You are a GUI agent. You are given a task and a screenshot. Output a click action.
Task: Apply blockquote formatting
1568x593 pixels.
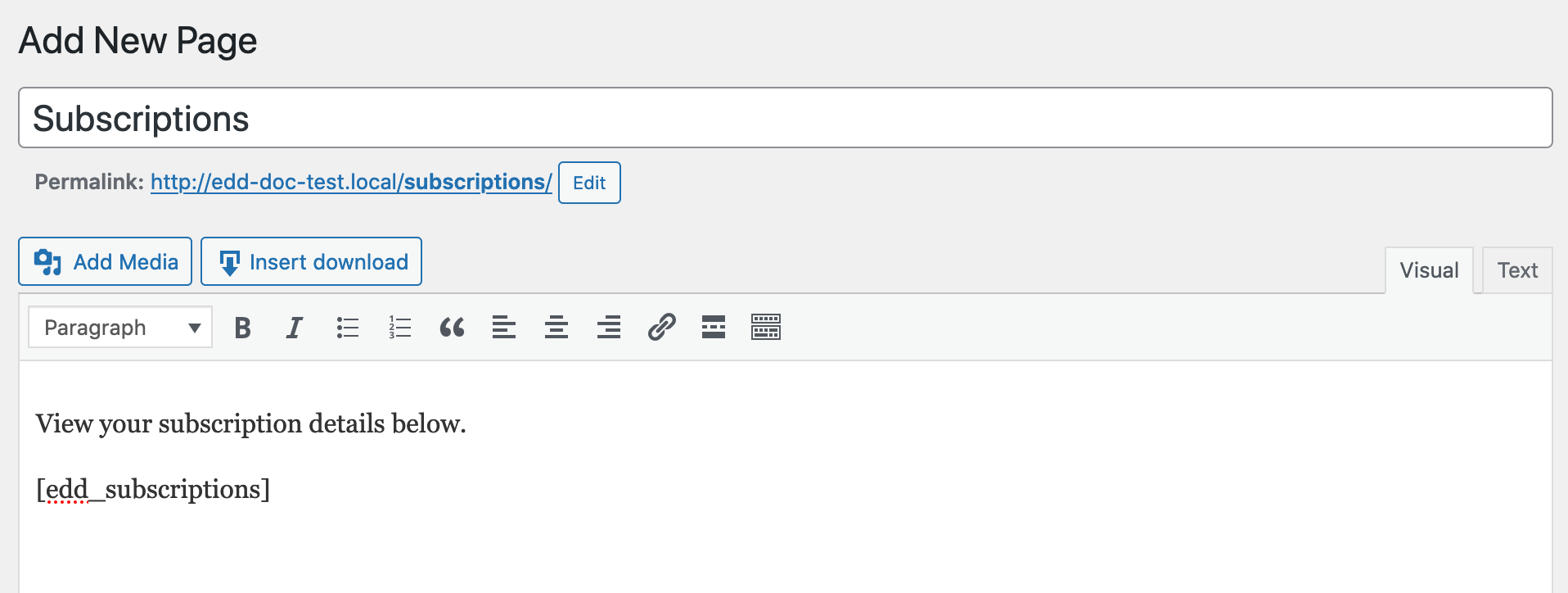coord(452,328)
